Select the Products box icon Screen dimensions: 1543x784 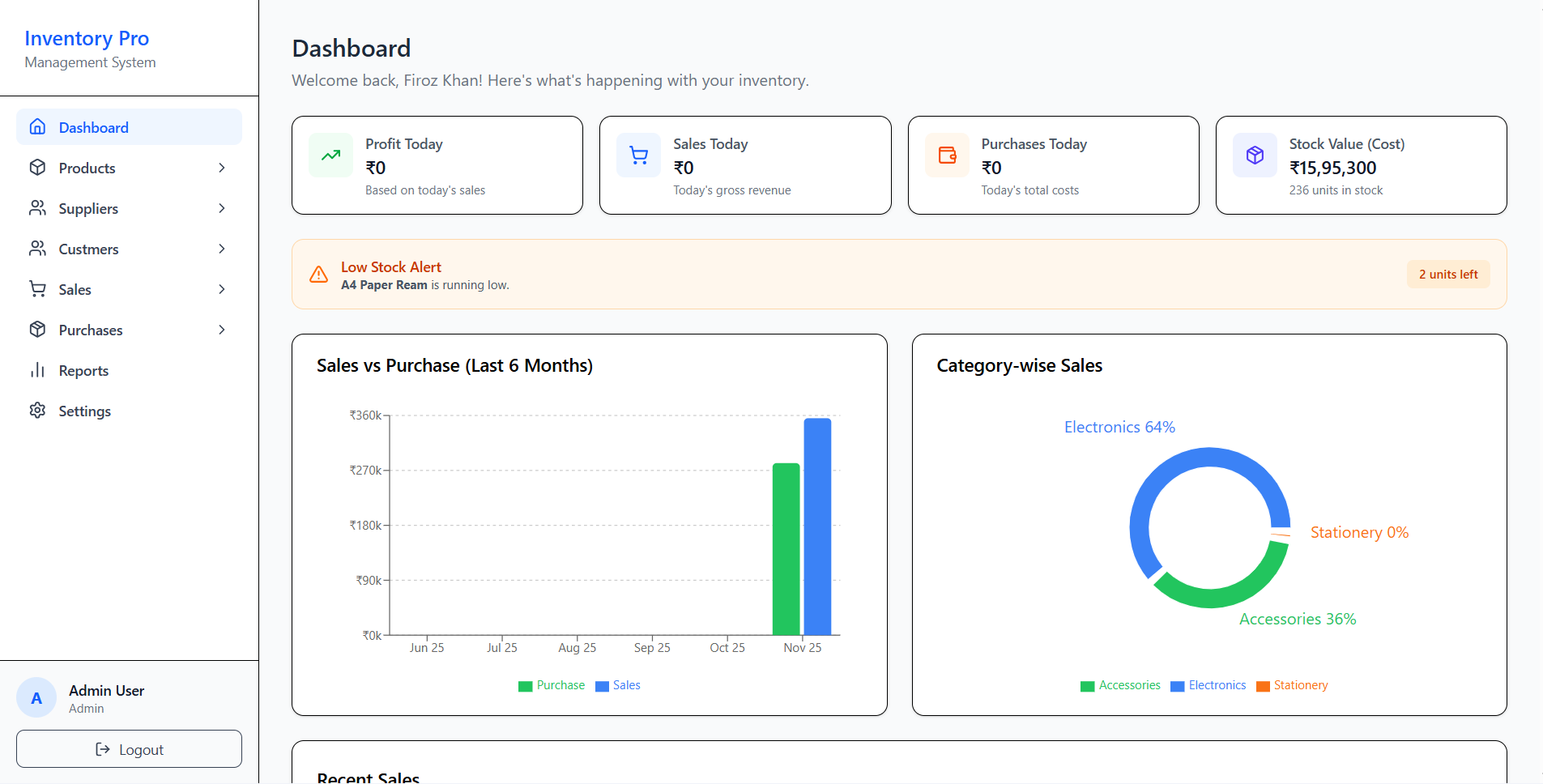[x=37, y=168]
